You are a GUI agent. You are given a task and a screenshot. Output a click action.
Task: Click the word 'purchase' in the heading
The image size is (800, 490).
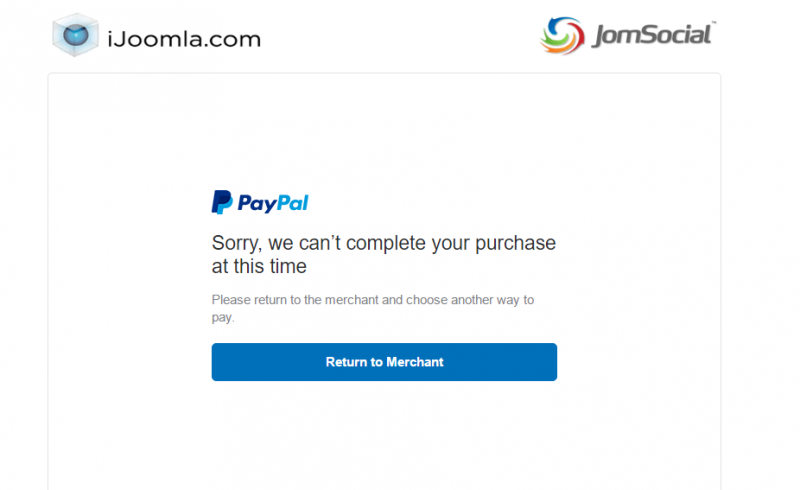click(x=515, y=243)
